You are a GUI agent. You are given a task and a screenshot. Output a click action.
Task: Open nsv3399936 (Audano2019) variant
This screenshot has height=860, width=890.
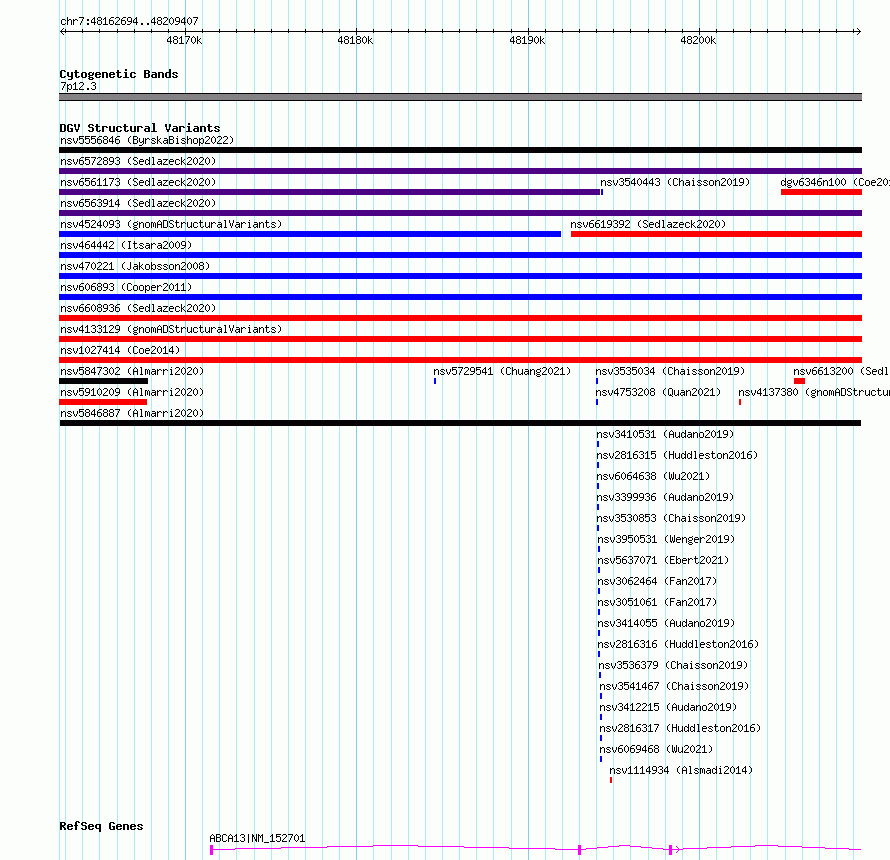pos(665,497)
